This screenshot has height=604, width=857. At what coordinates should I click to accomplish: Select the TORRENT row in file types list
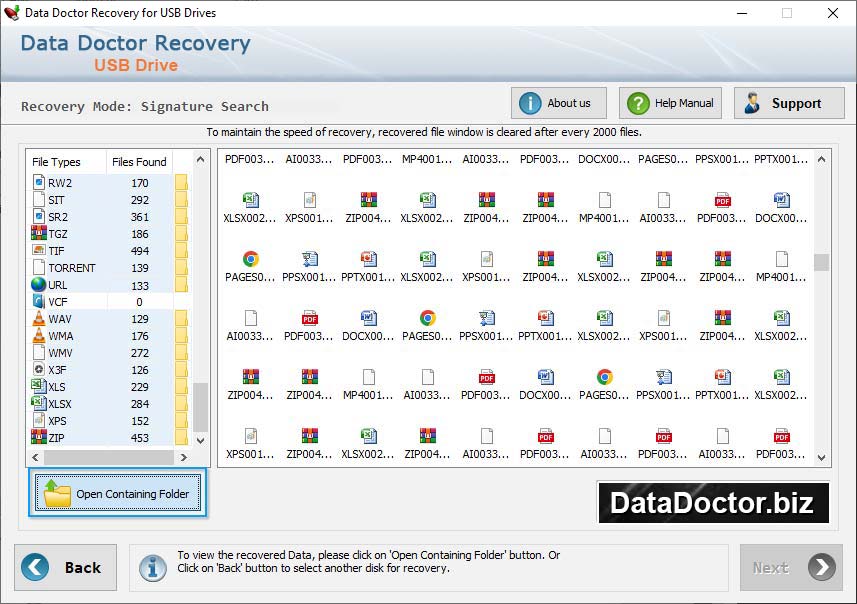coord(72,268)
